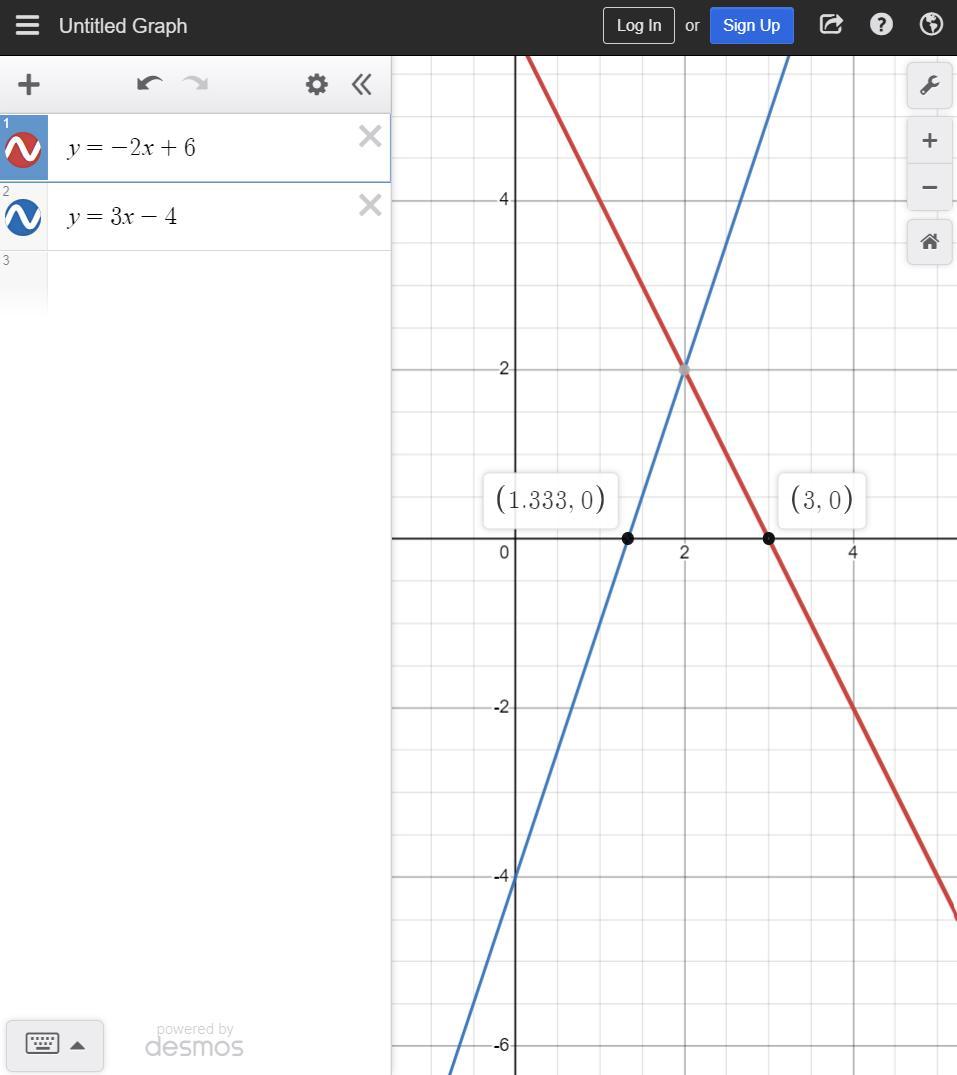This screenshot has height=1075, width=957.
Task: Click the Sign Up button
Action: pyautogui.click(x=751, y=25)
